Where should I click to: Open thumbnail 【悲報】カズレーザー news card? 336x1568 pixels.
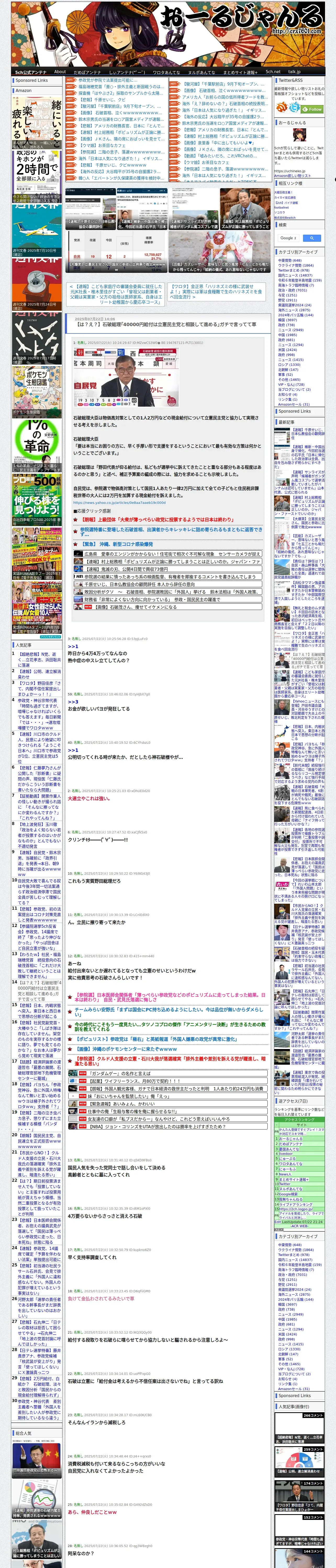coord(219,251)
